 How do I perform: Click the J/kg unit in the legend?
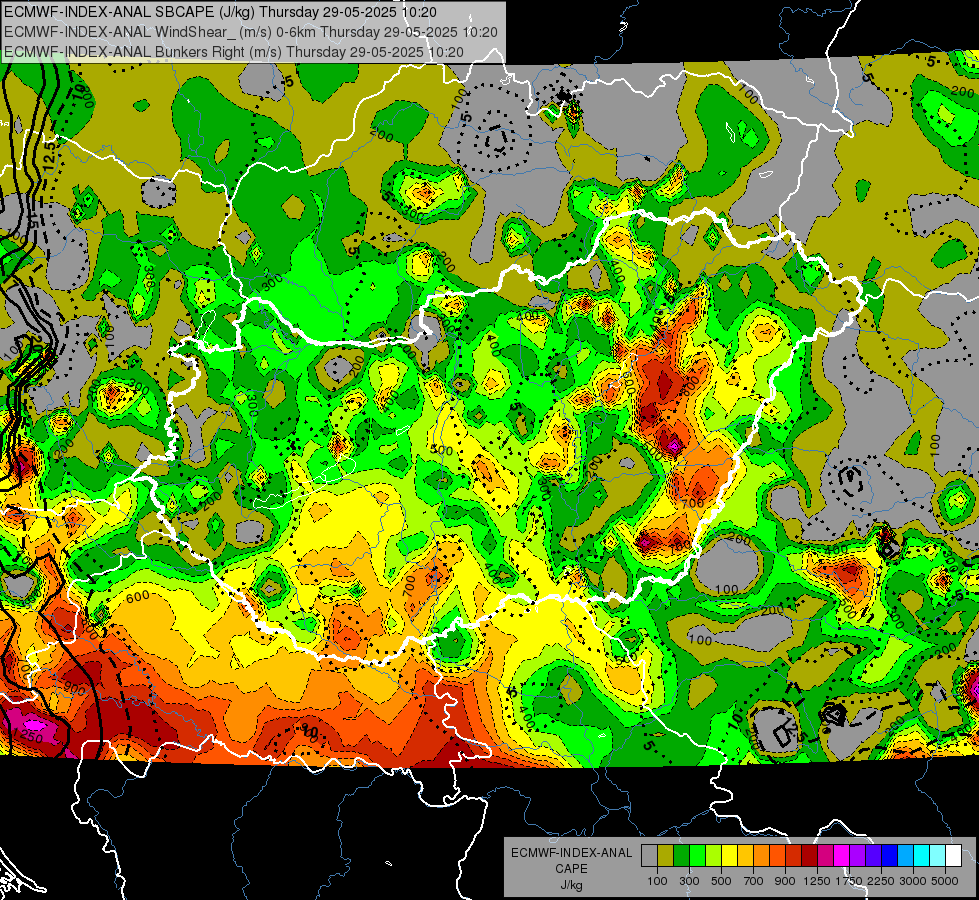pyautogui.click(x=571, y=885)
